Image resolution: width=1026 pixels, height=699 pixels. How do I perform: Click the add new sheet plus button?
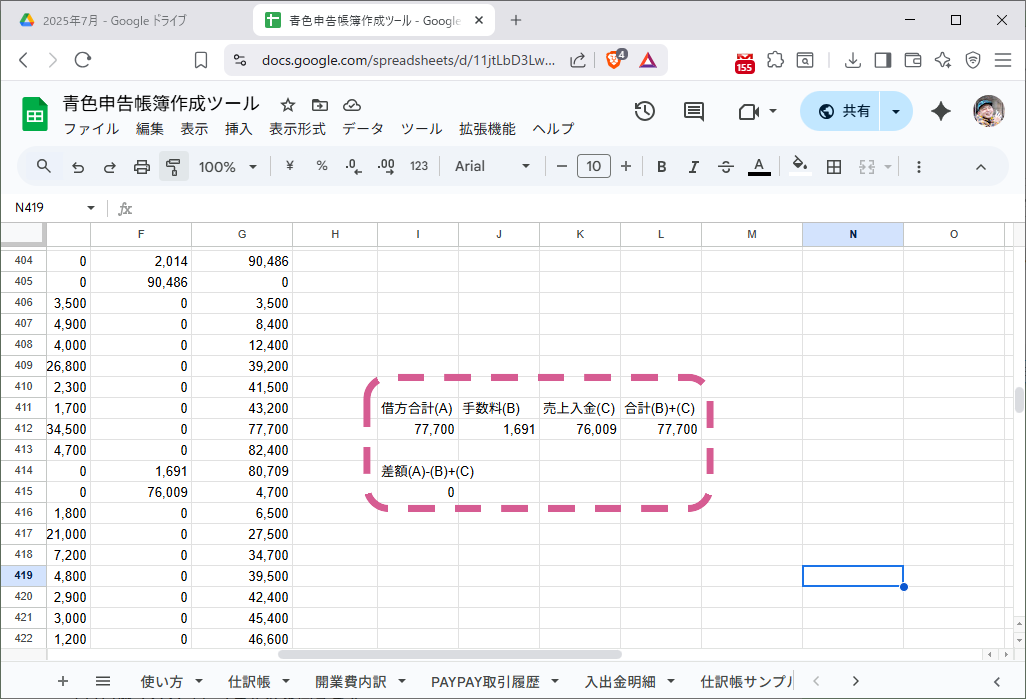click(63, 681)
